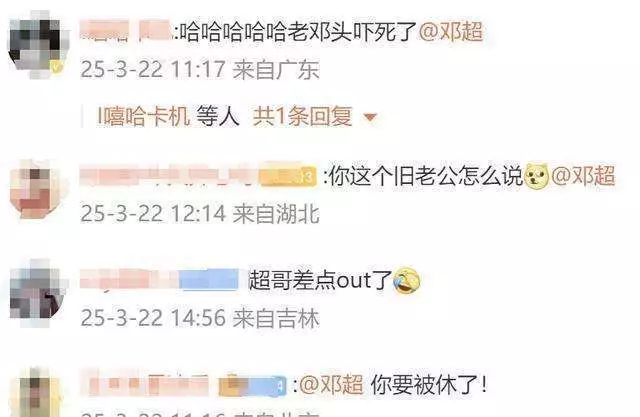This screenshot has width=640, height=417.
Task: Click the blurred username of the first commenter
Action: tap(126, 31)
